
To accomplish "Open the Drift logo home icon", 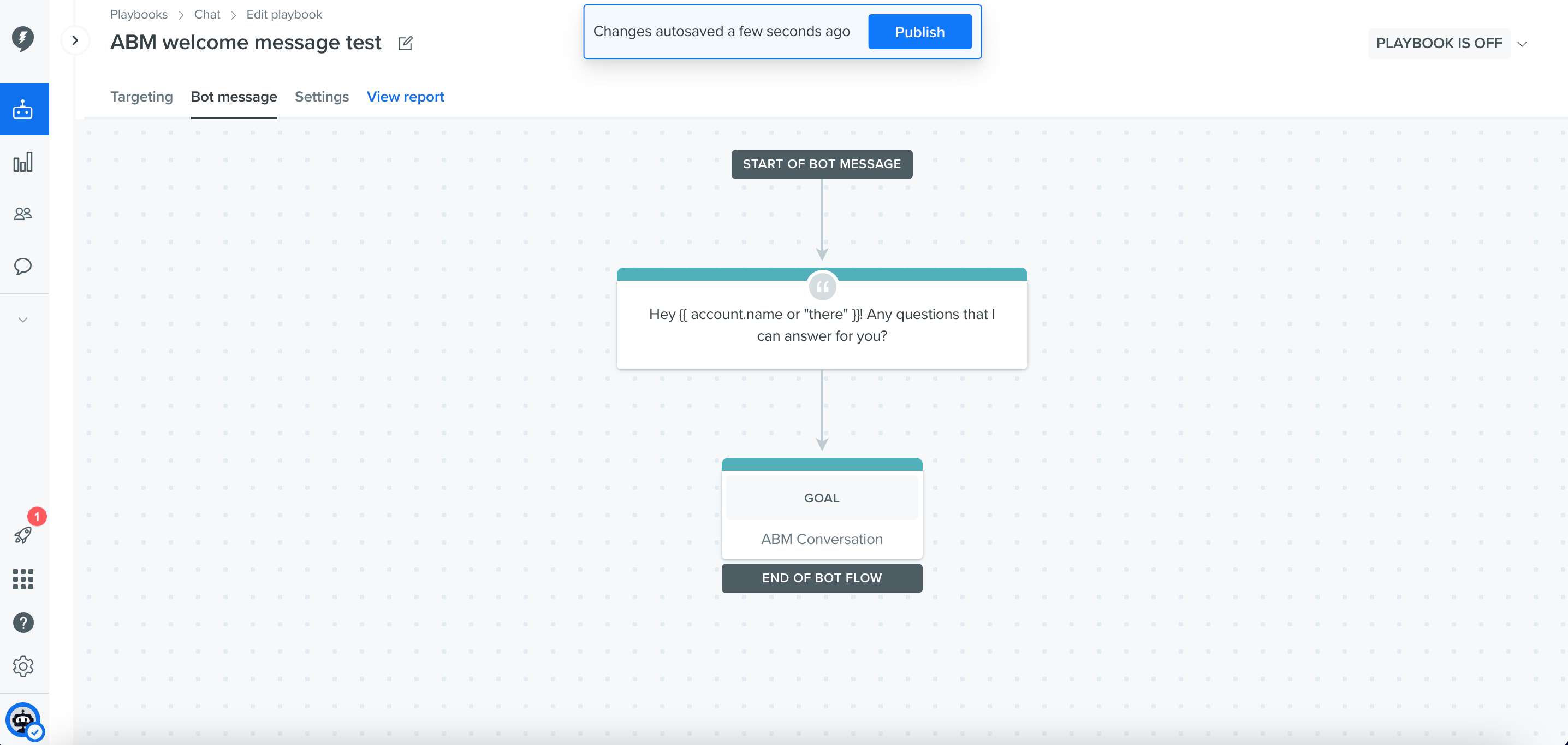I will point(23,39).
